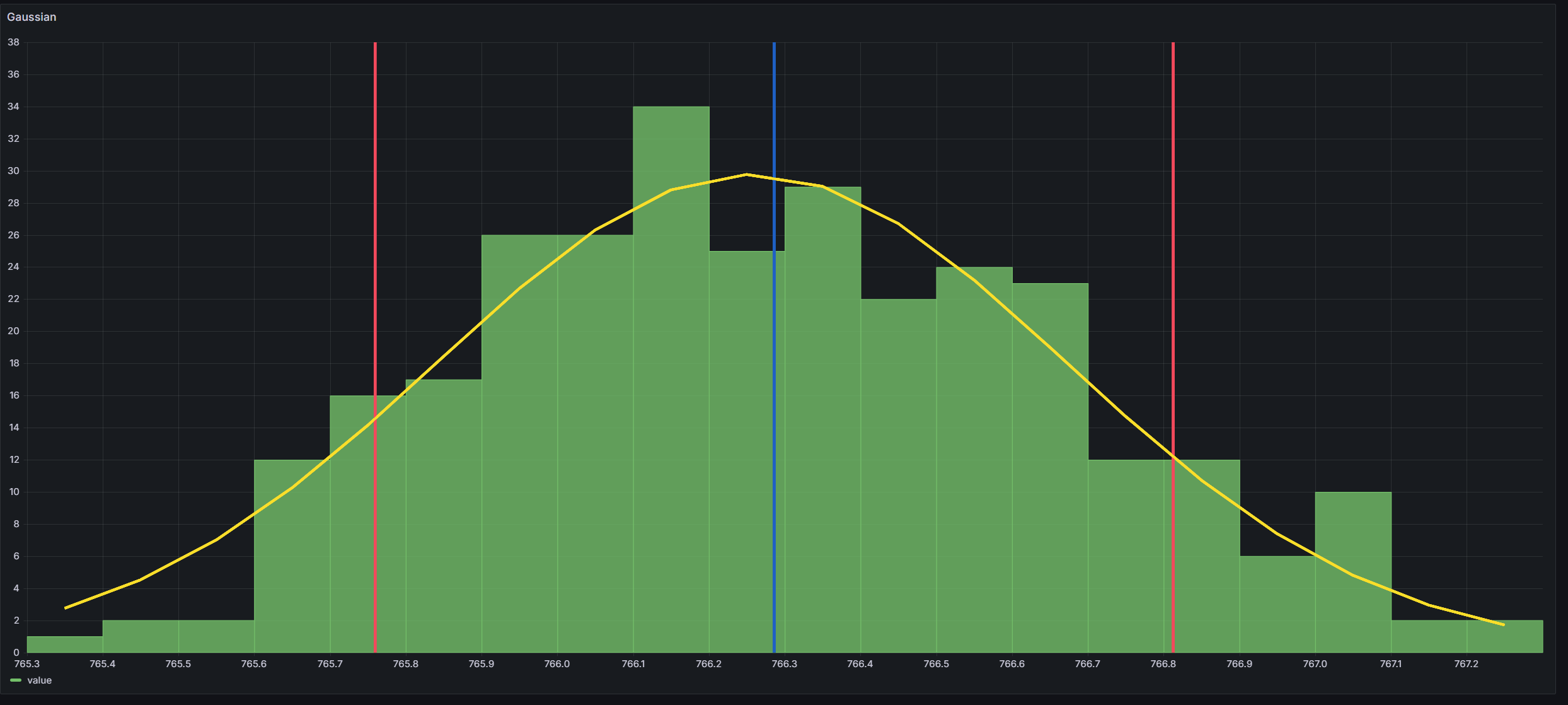Click the Gaussian panel header text
Screen dimensions: 1568x705
coord(32,17)
